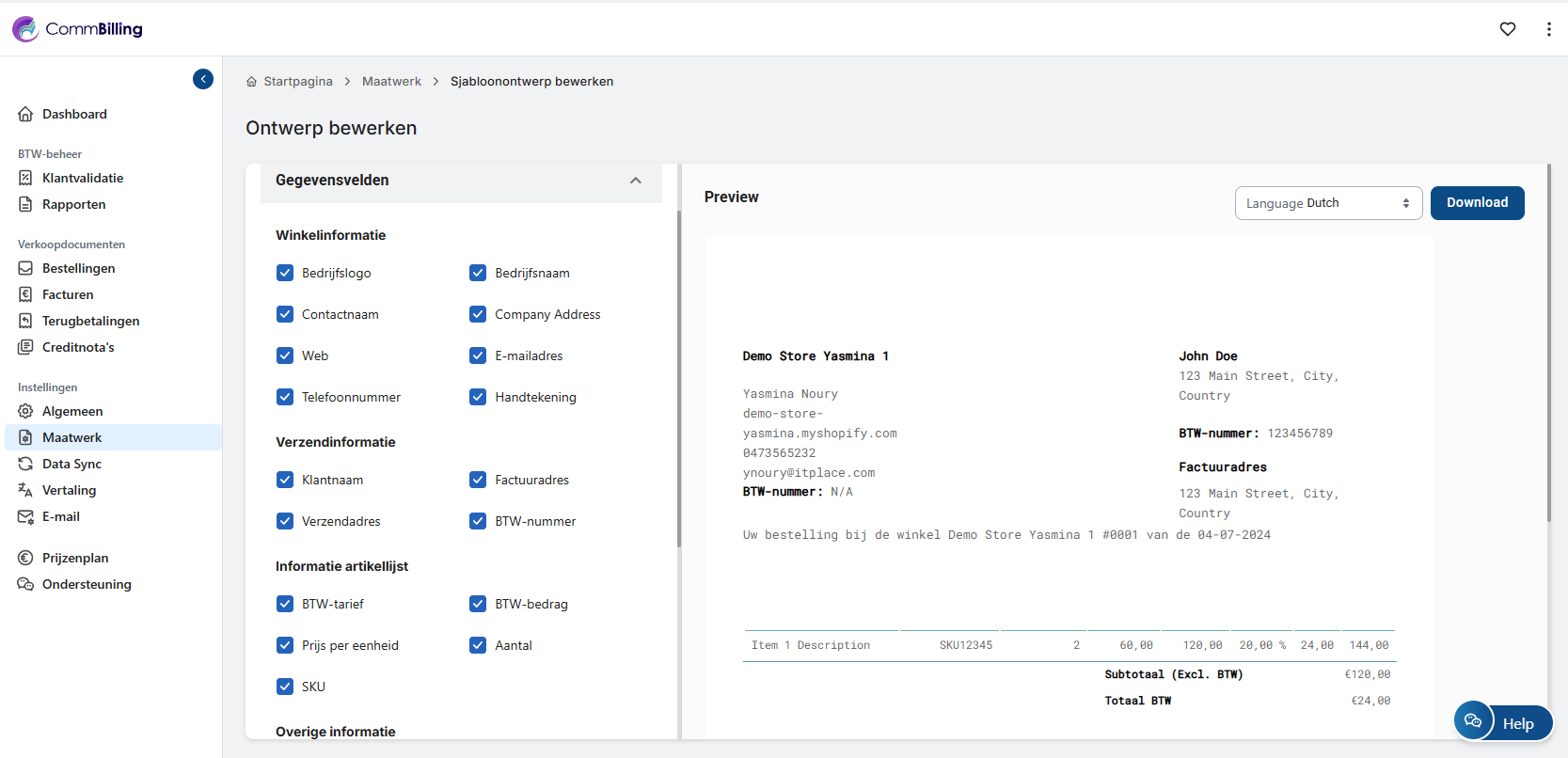The width and height of the screenshot is (1568, 758).
Task: Click the Ondersteuning chat icon
Action: click(x=25, y=584)
